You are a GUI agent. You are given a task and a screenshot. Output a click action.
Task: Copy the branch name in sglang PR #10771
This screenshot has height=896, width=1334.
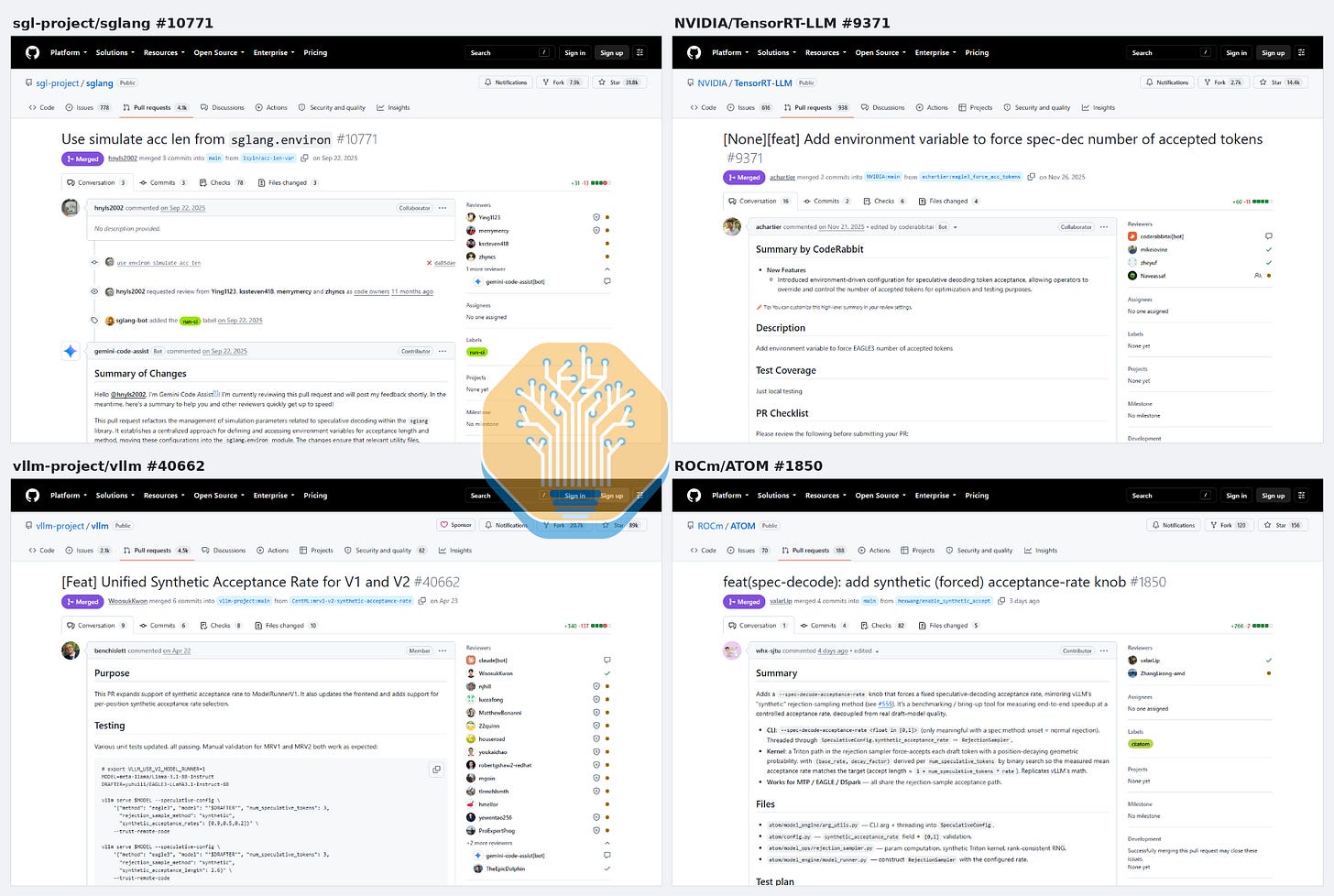tap(305, 158)
